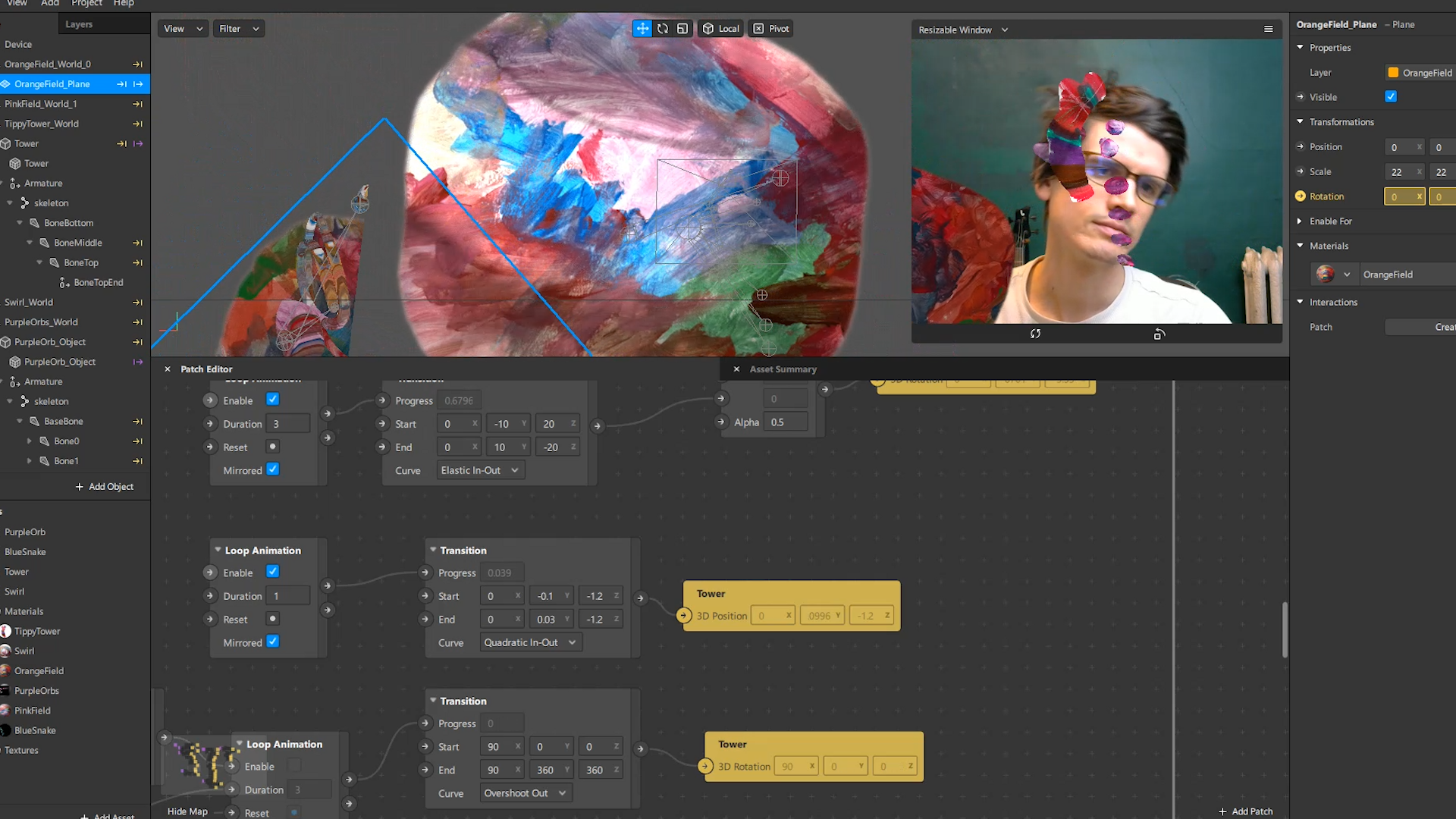Click Add Object button
1456x819 pixels.
[x=105, y=487]
